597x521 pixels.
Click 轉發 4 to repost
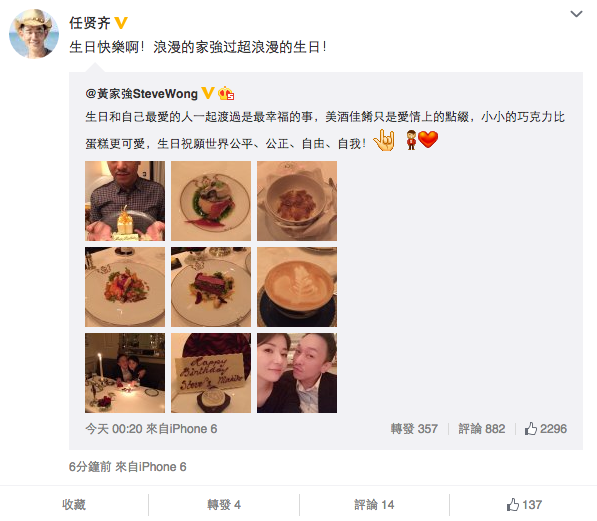click(224, 505)
